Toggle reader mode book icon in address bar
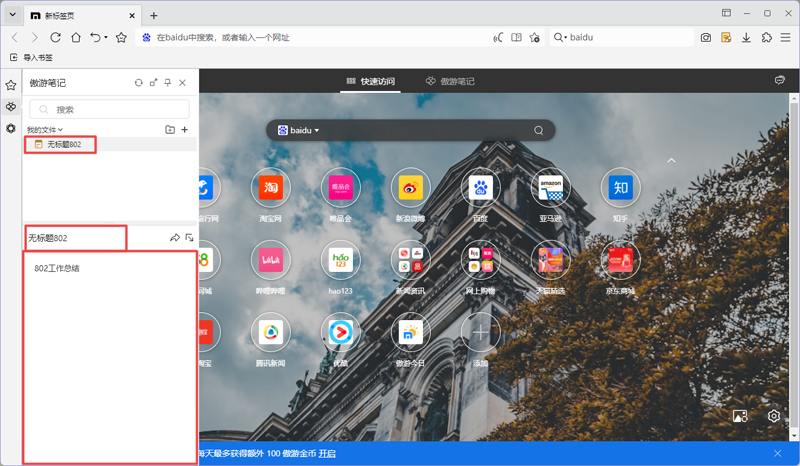Image resolution: width=800 pixels, height=466 pixels. (517, 38)
